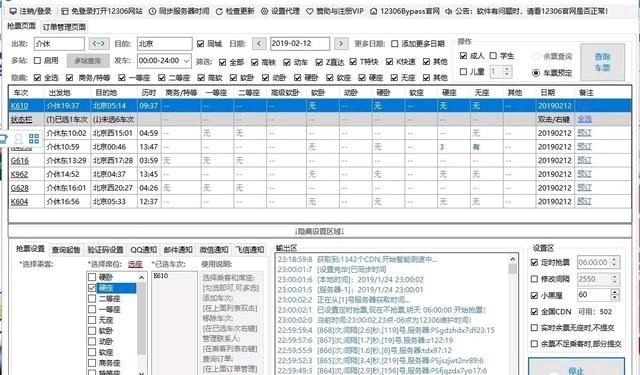
Task: Toggle 定时抢票 checkbox
Action: click(x=534, y=262)
